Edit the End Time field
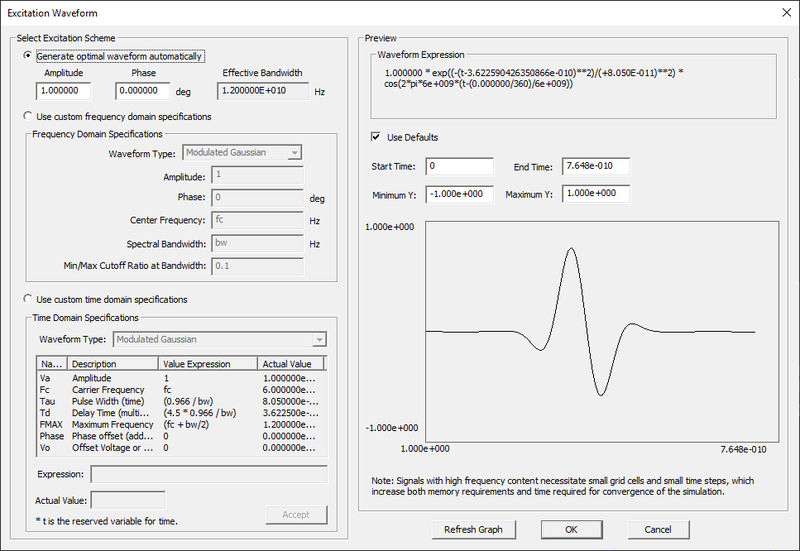This screenshot has width=800, height=551. [x=596, y=166]
